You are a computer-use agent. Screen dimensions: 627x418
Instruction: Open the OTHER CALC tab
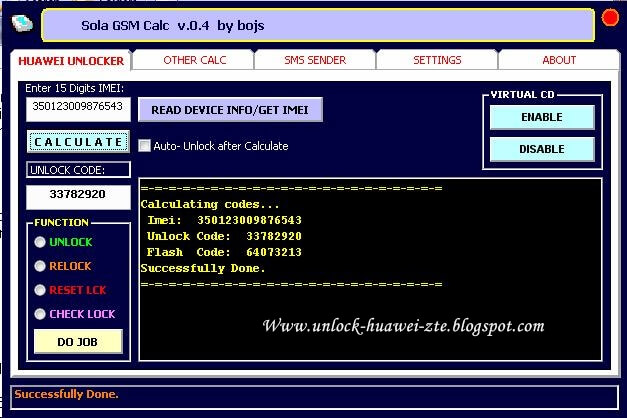coord(194,60)
